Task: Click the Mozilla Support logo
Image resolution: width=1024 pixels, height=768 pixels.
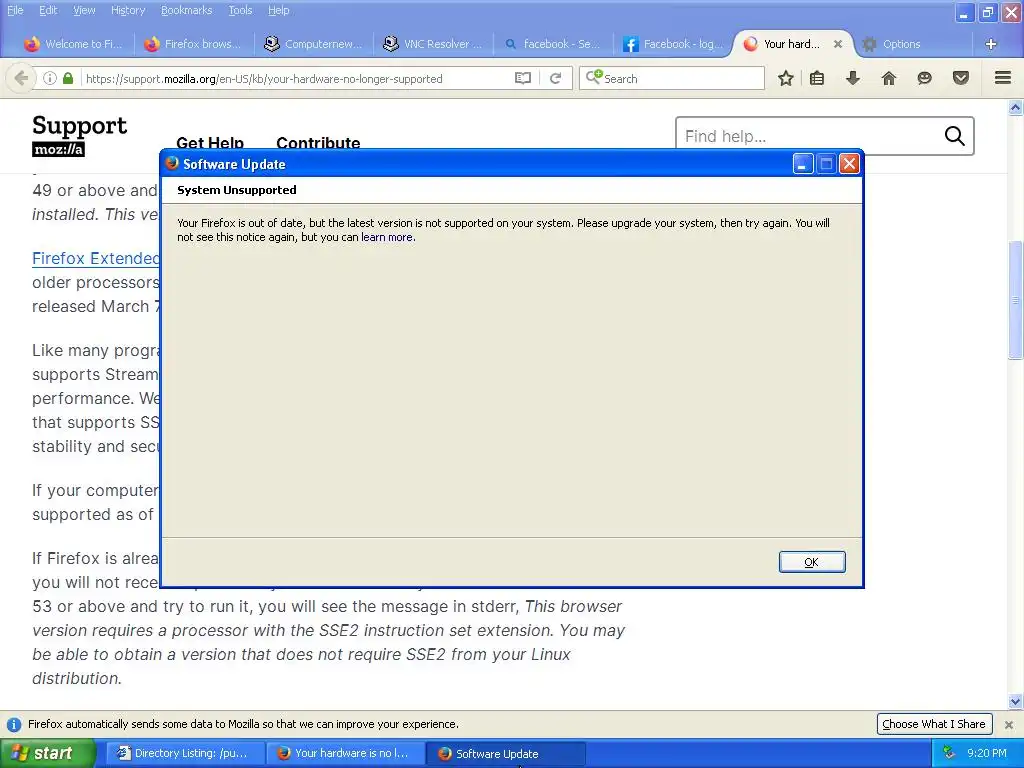Action: pos(79,135)
